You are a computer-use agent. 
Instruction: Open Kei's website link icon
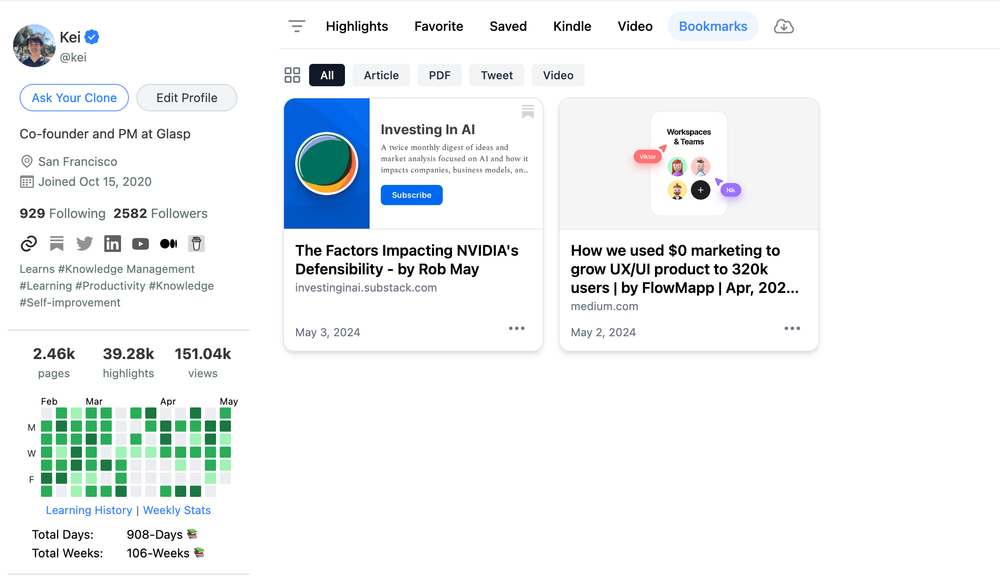tap(29, 244)
